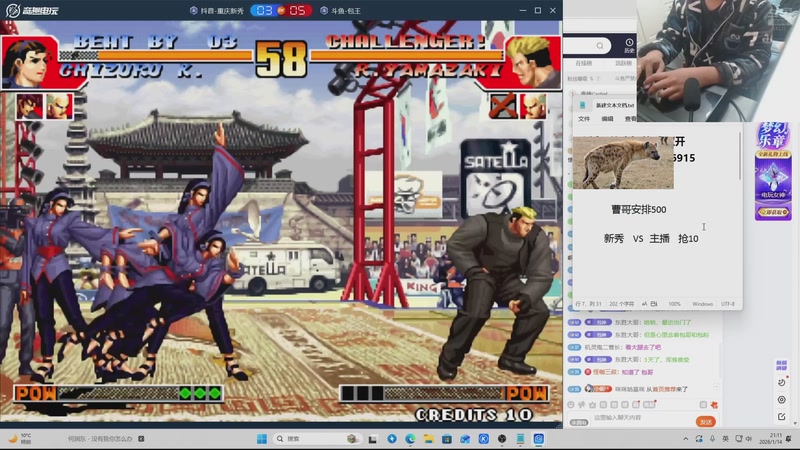Open the 梦幻乐章 promotion banner

pyautogui.click(x=773, y=171)
